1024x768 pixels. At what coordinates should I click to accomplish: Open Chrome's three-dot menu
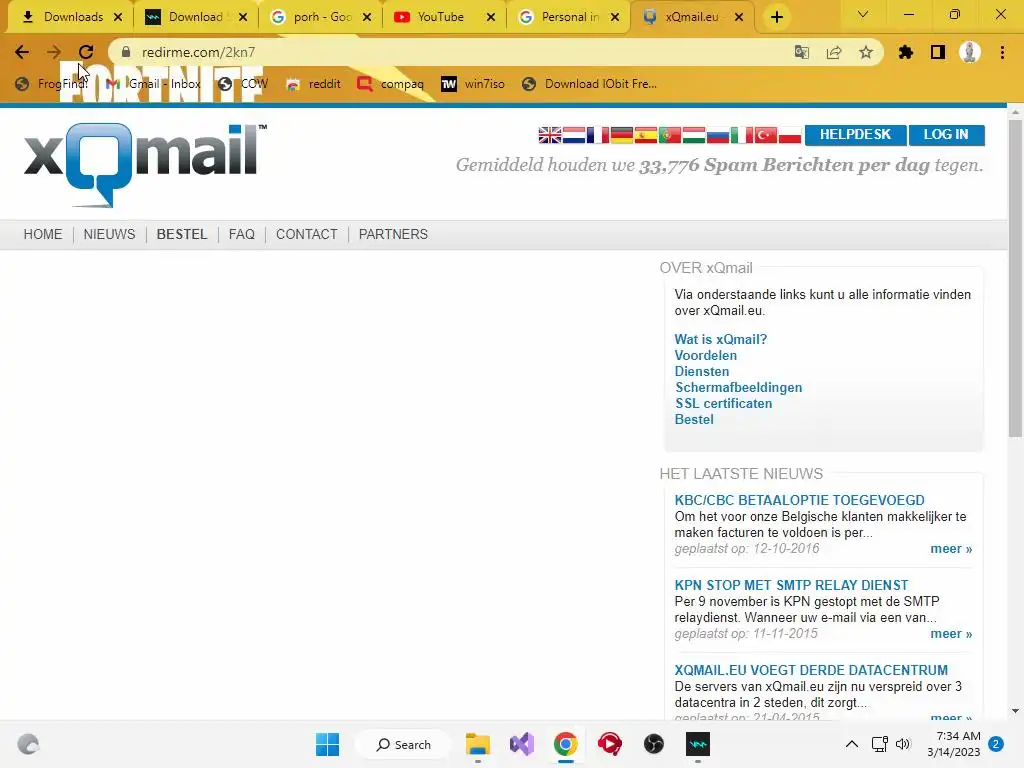click(1002, 52)
